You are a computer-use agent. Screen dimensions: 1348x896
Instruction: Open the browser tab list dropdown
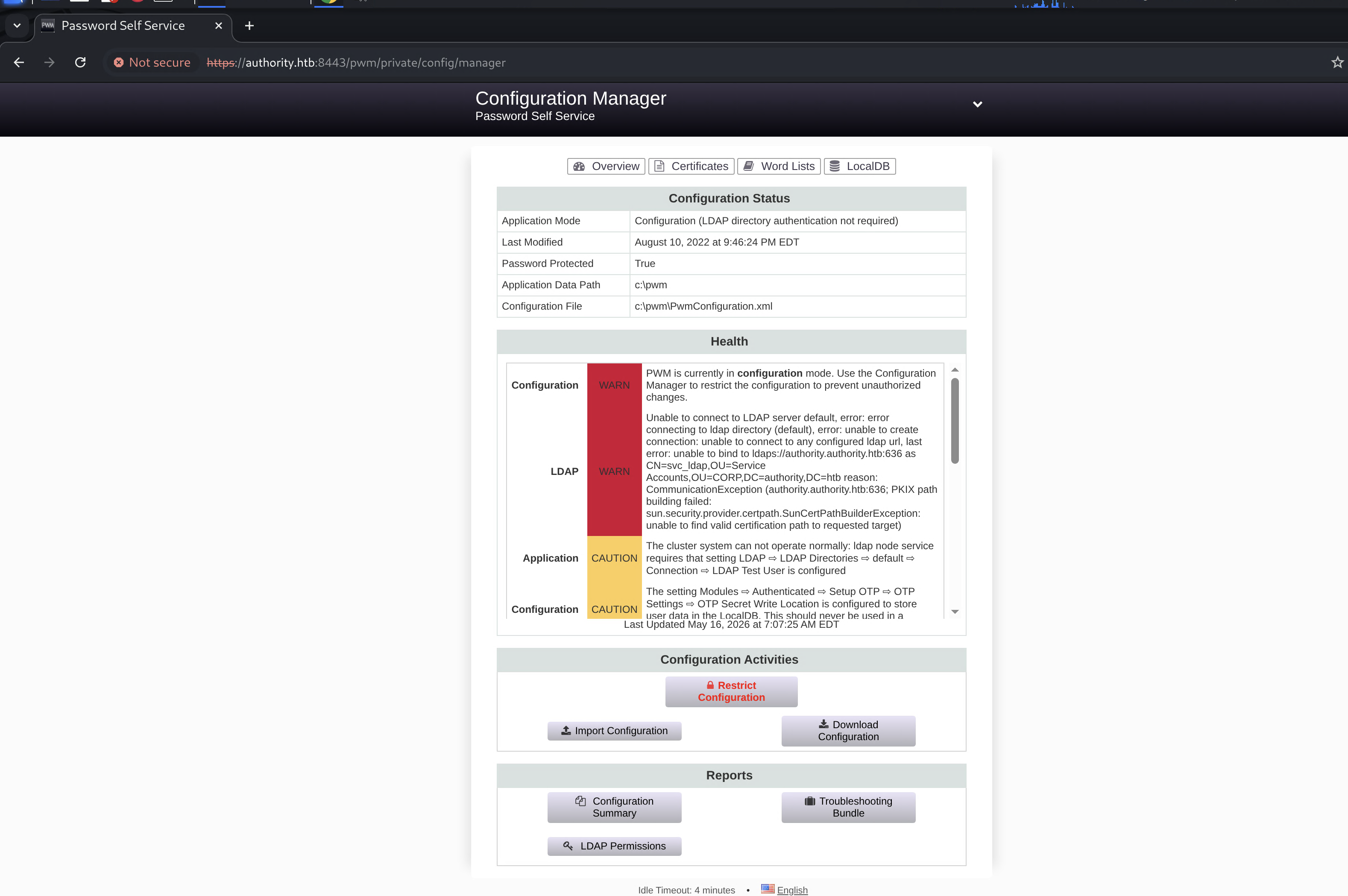point(17,26)
